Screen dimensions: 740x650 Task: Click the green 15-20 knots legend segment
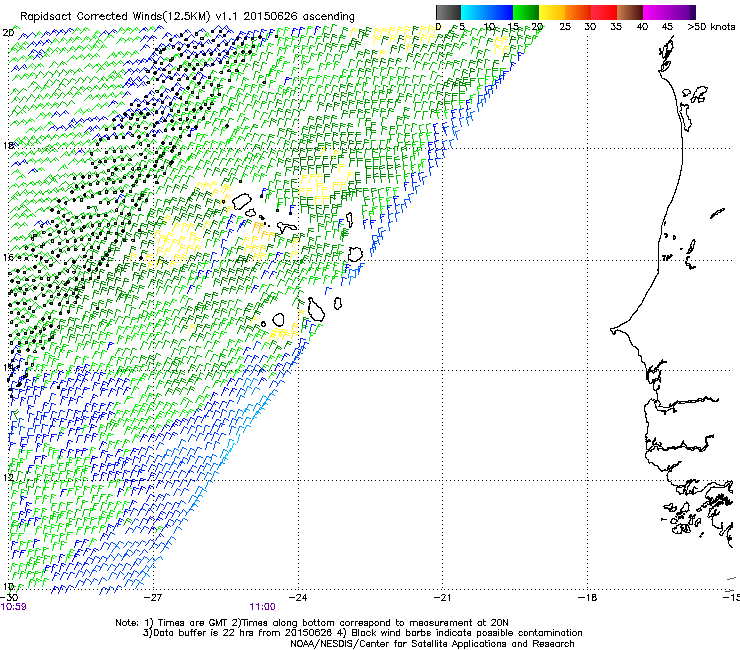coord(526,12)
